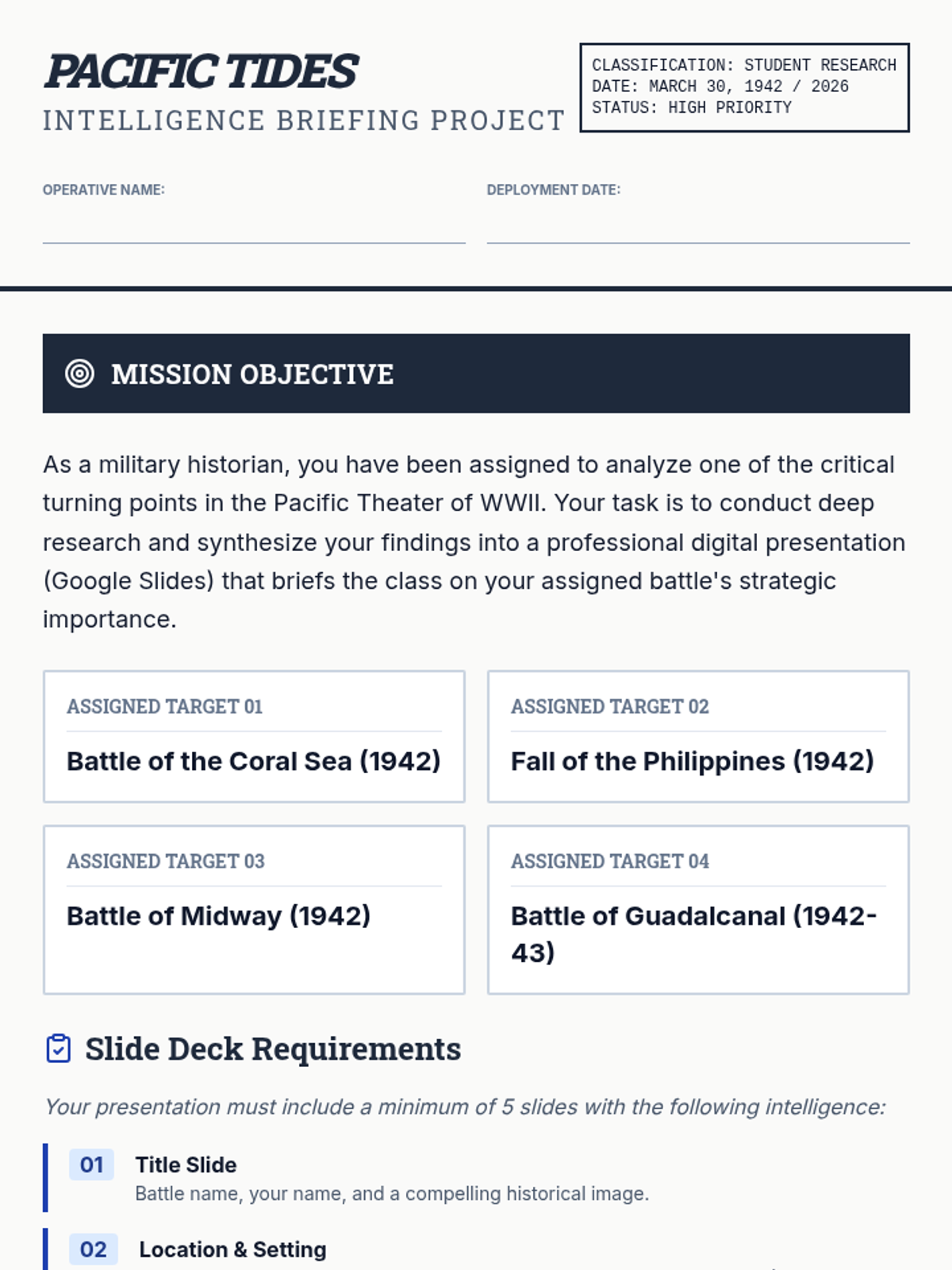Viewport: 952px width, 1270px height.
Task: Click the Deployment Date input line
Action: click(698, 225)
